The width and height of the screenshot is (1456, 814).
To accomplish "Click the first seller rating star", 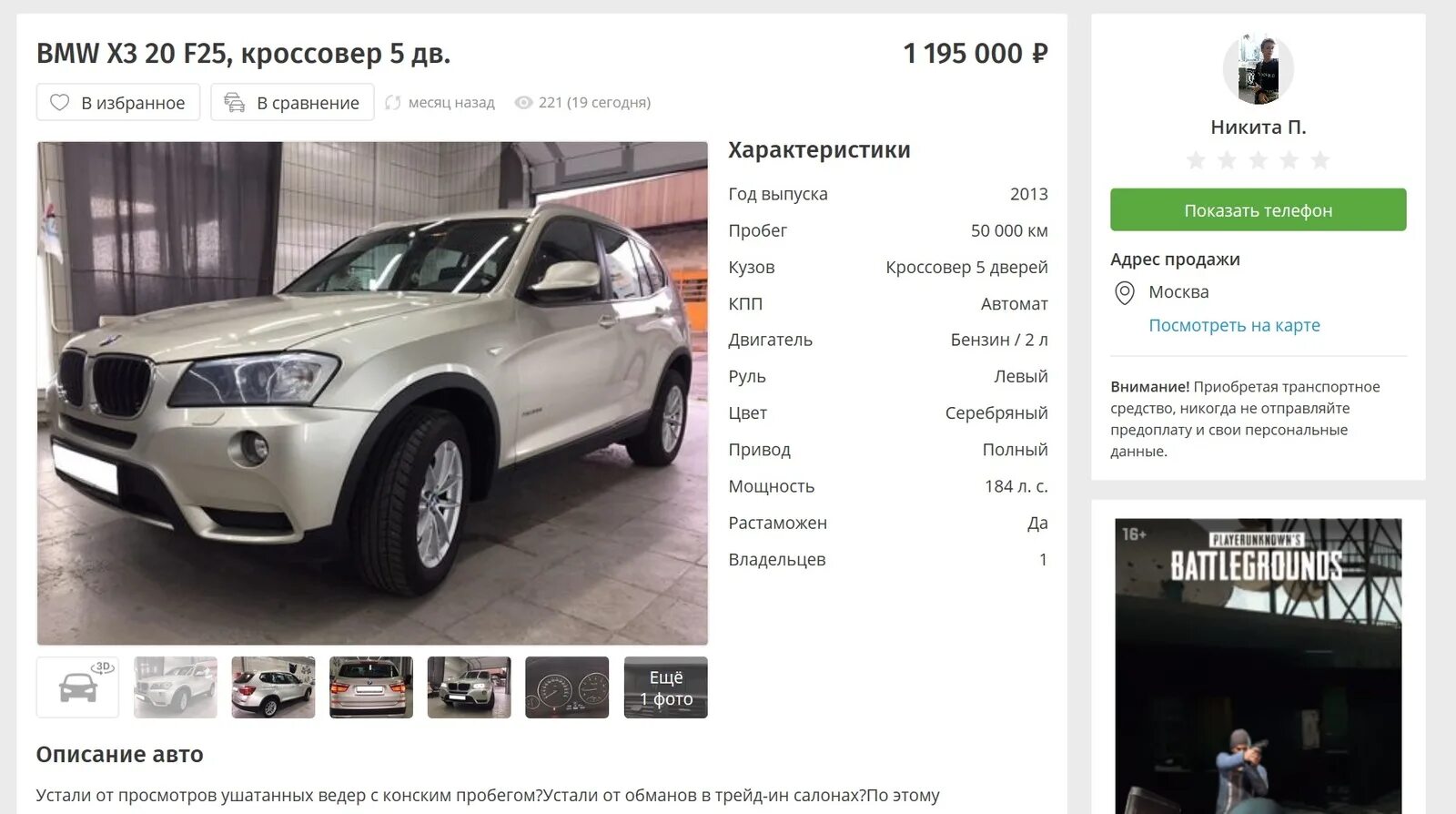I will click(1196, 161).
